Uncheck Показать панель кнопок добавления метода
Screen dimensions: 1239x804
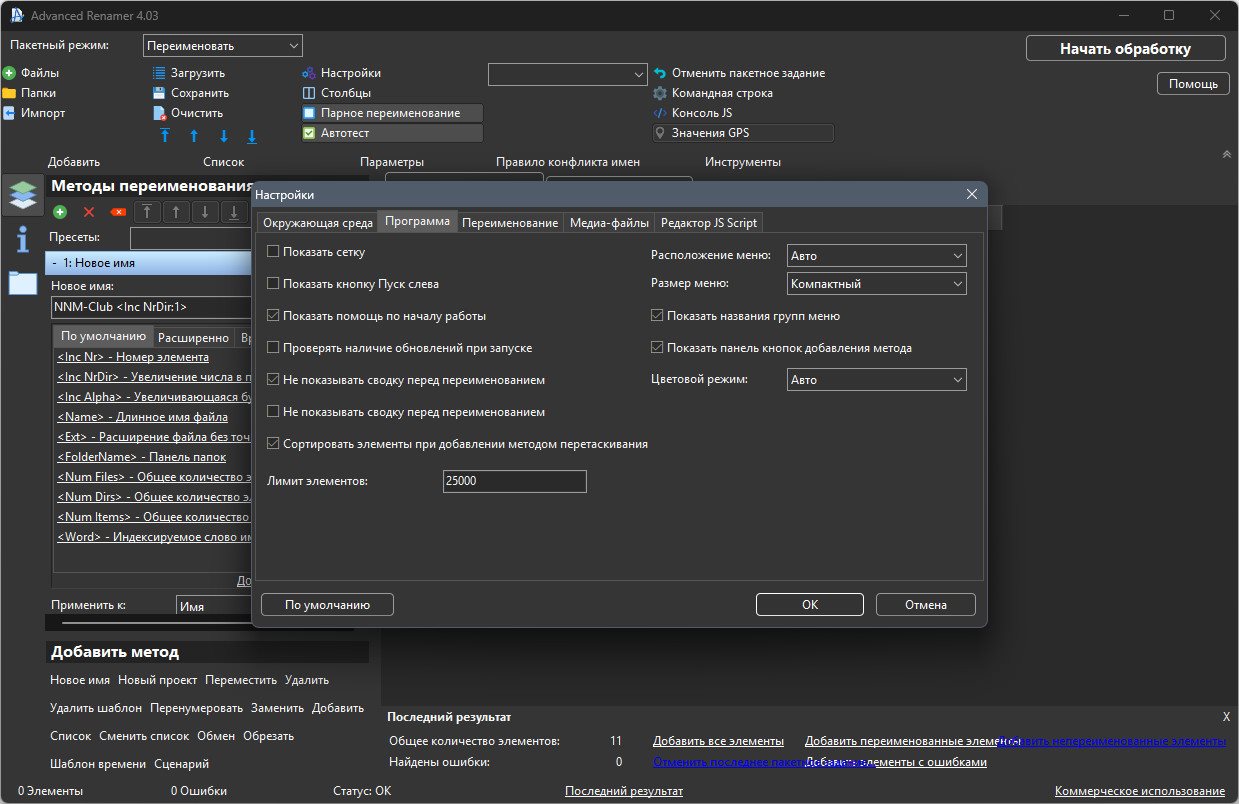(657, 348)
